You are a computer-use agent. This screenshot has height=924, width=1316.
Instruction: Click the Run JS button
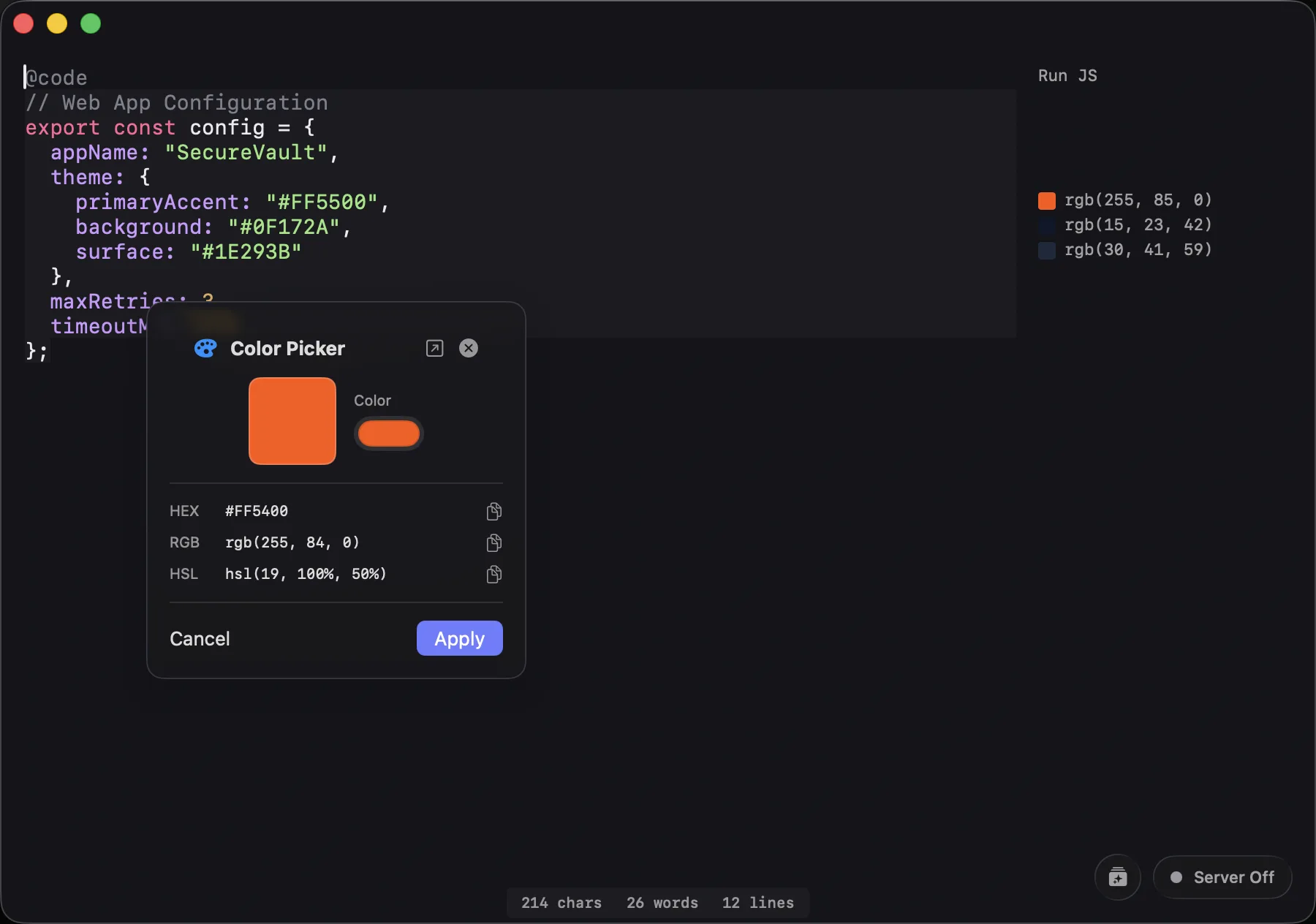1067,76
